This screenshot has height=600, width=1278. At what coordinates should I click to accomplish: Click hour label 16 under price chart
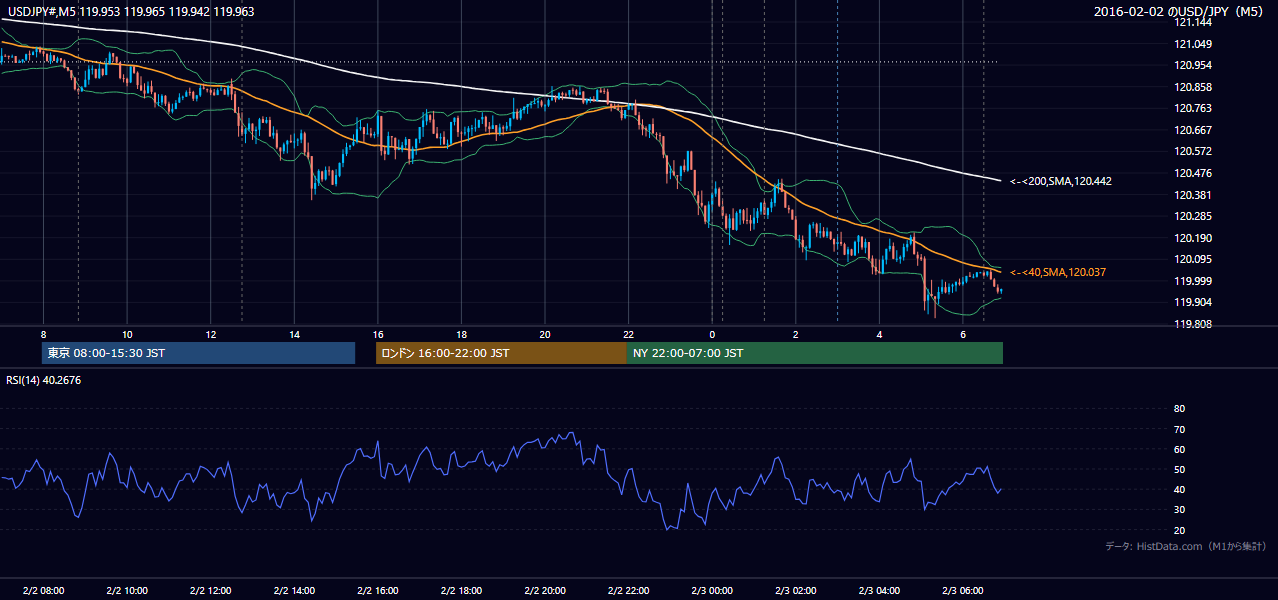click(378, 334)
